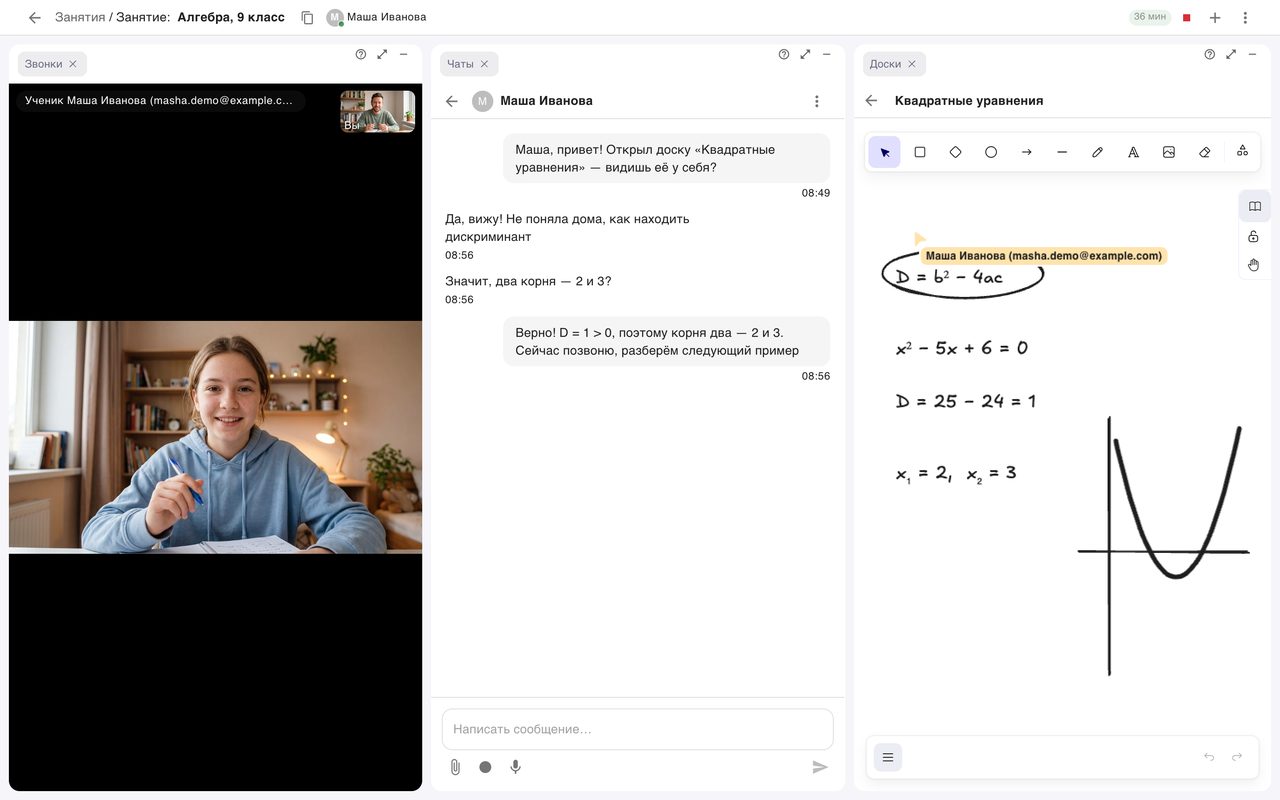The image size is (1280, 800).
Task: Close the Чаты tab
Action: (x=484, y=64)
